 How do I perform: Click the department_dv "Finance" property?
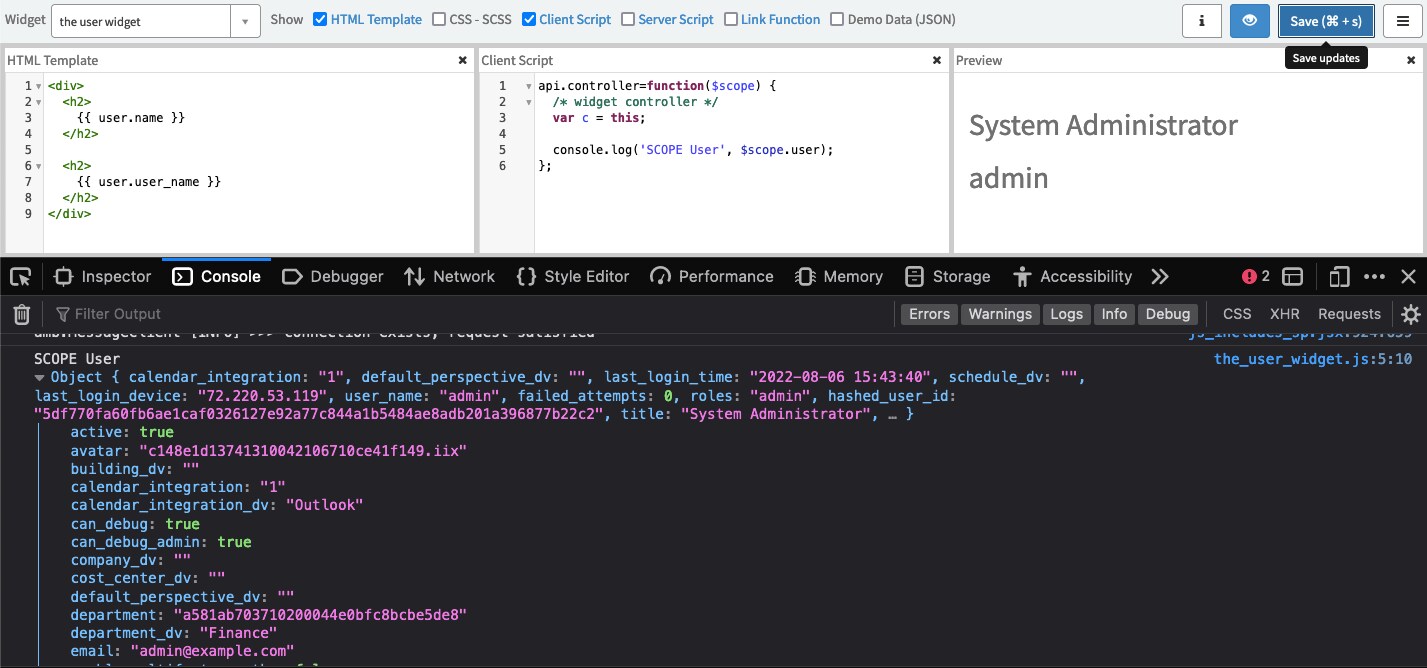[x=173, y=633]
